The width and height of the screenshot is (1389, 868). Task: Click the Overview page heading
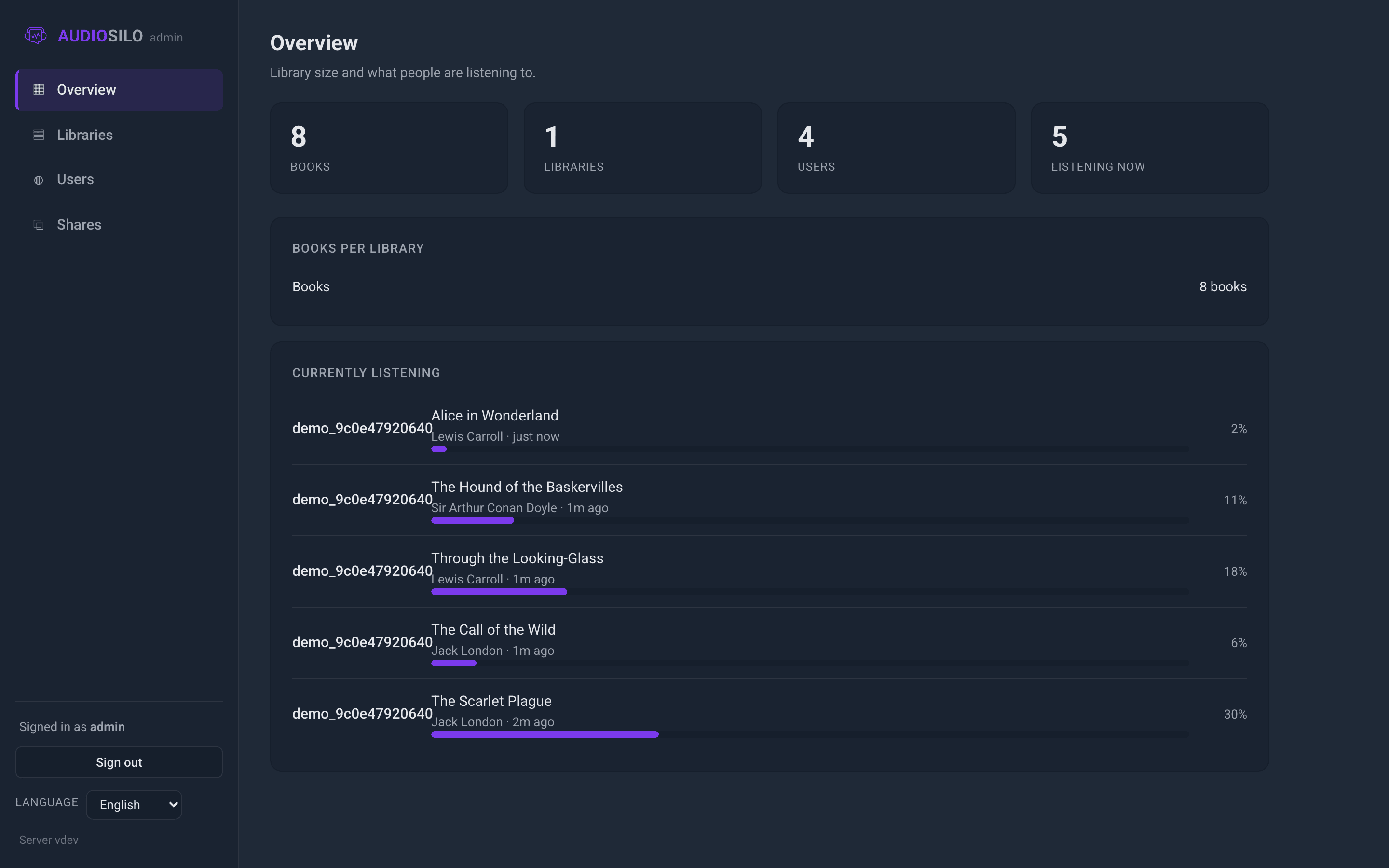tap(314, 43)
